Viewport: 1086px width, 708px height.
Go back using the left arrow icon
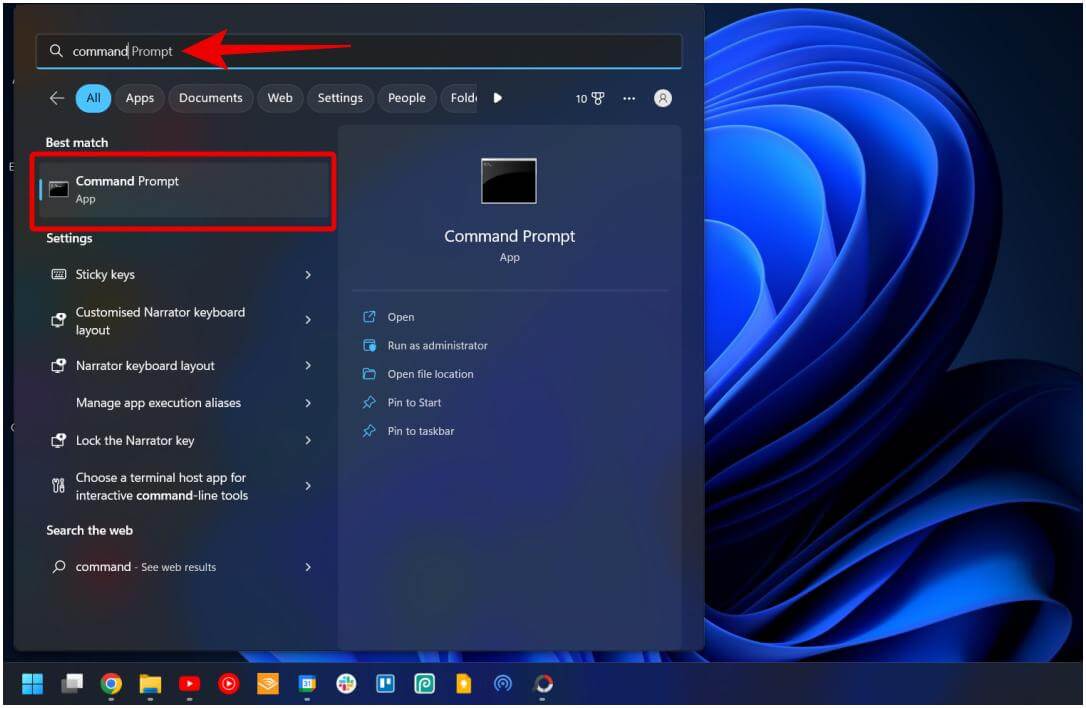click(57, 98)
